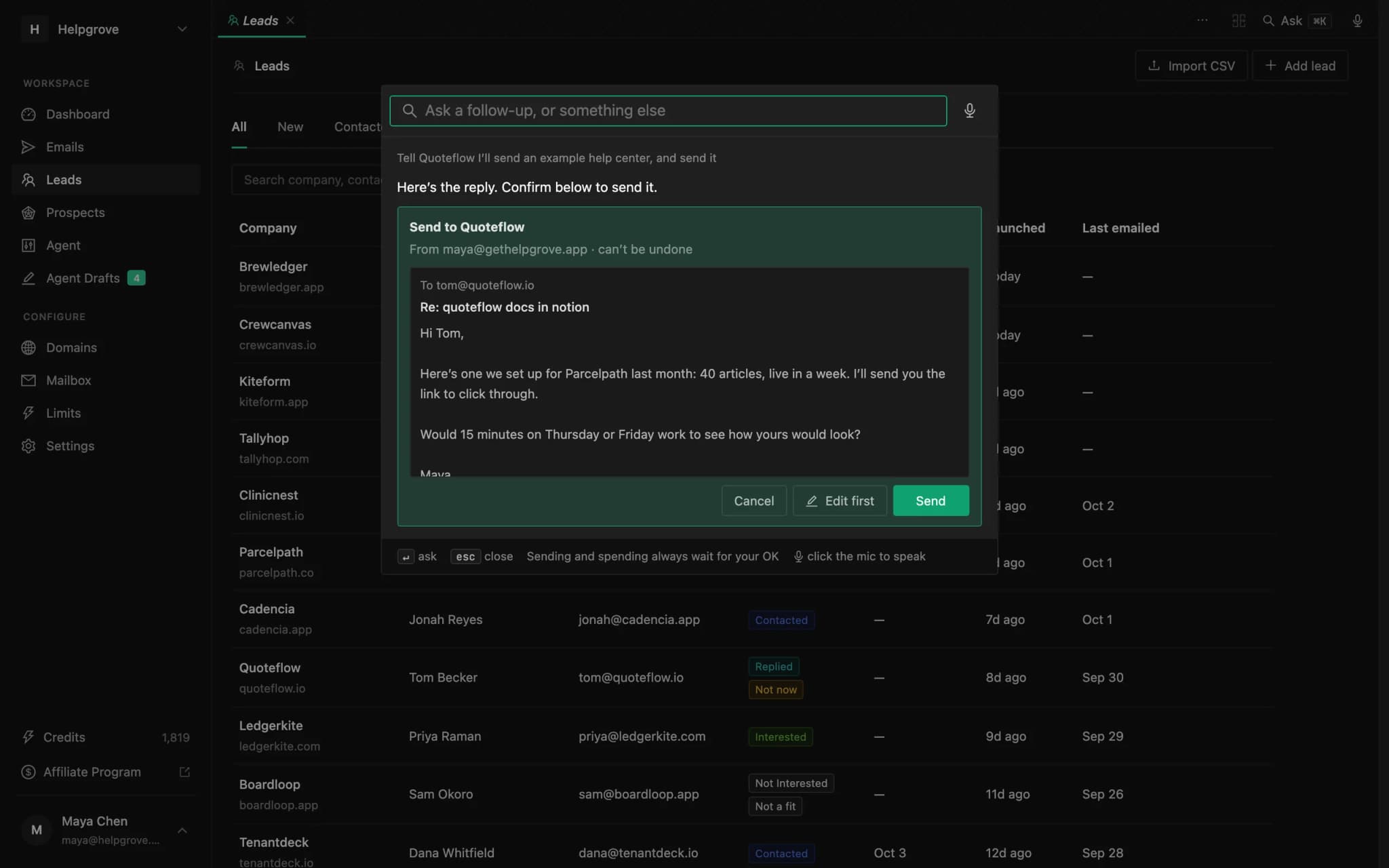Open Emails in the sidebar
This screenshot has width=1389, height=868.
106,146
